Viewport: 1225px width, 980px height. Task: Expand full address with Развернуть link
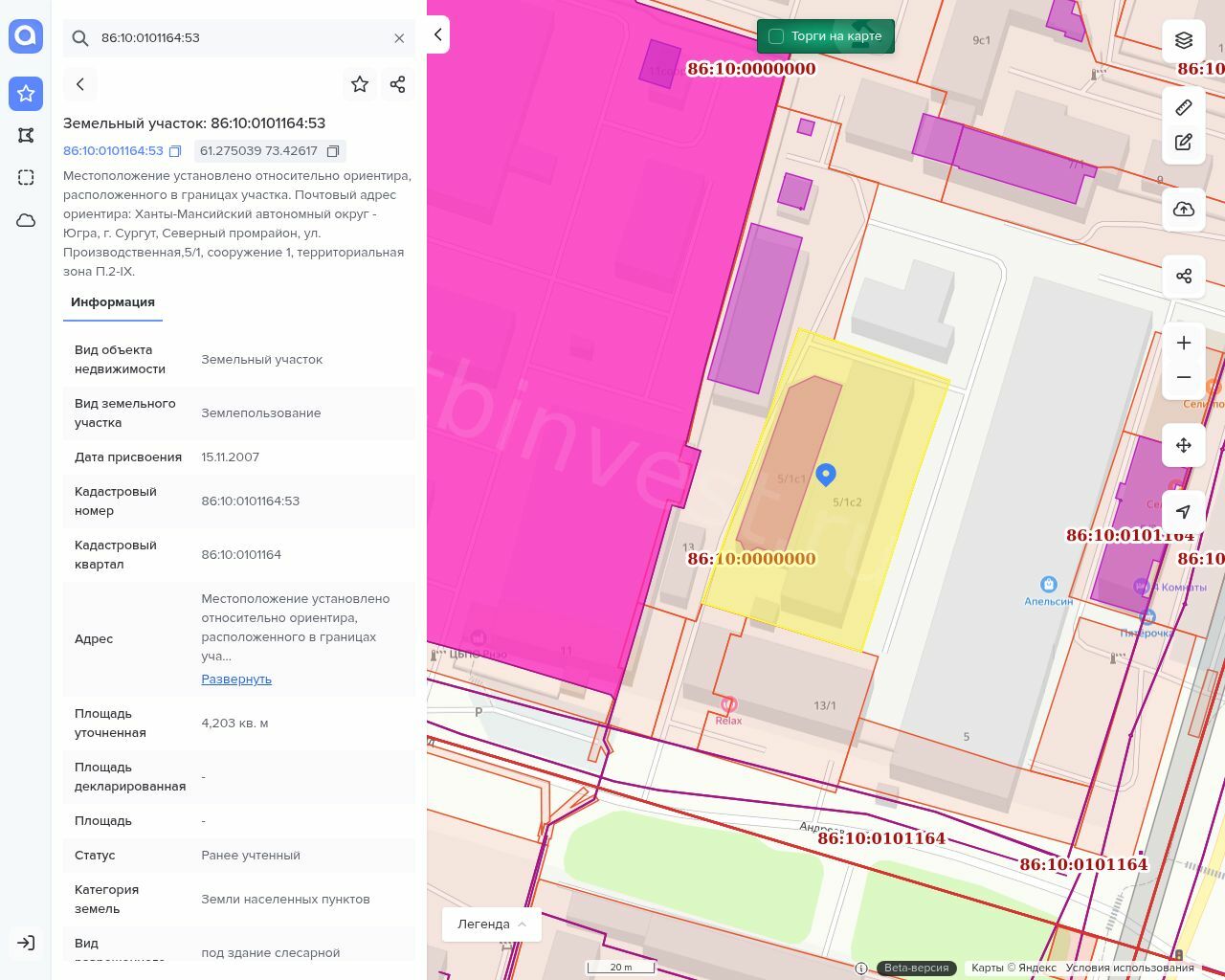pyautogui.click(x=236, y=679)
